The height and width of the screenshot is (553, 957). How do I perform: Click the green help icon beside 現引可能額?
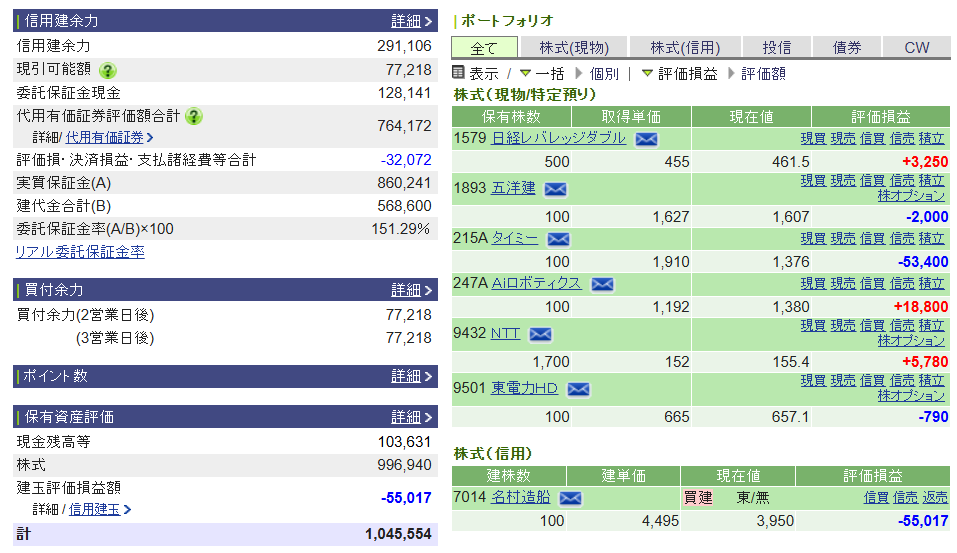pos(108,70)
